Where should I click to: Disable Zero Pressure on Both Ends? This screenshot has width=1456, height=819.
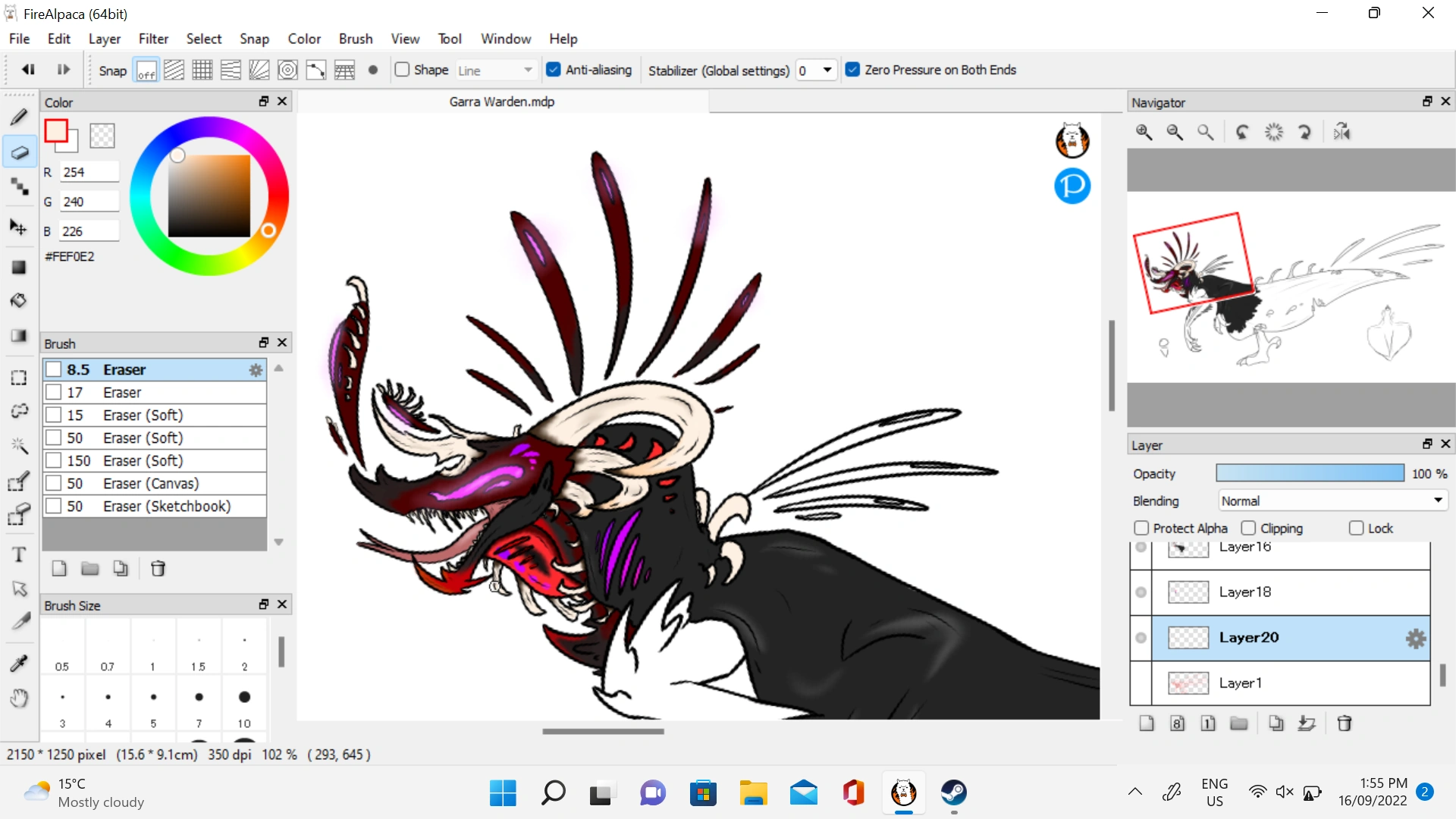tap(852, 69)
